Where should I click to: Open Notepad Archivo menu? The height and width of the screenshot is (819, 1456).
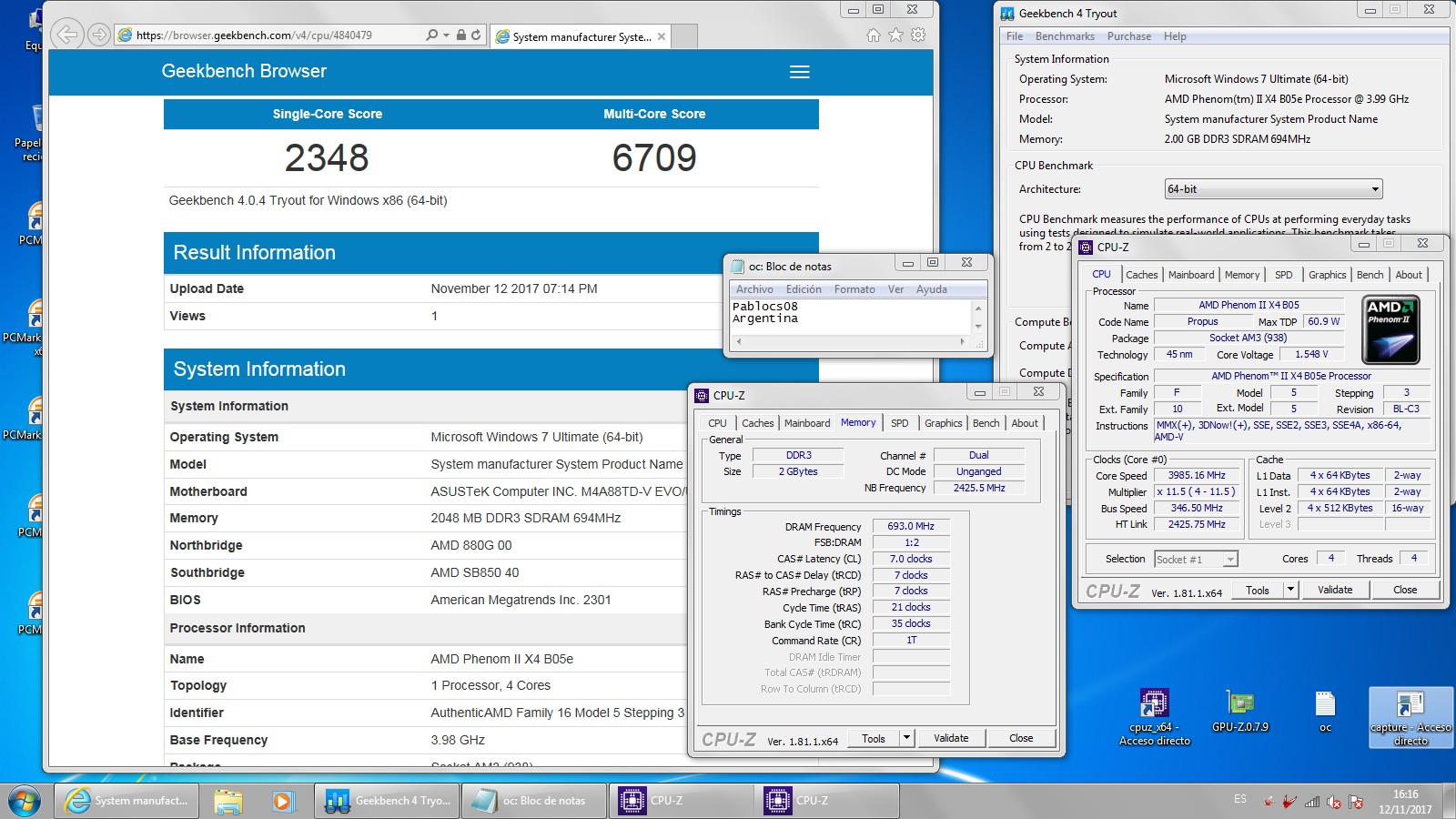point(754,289)
